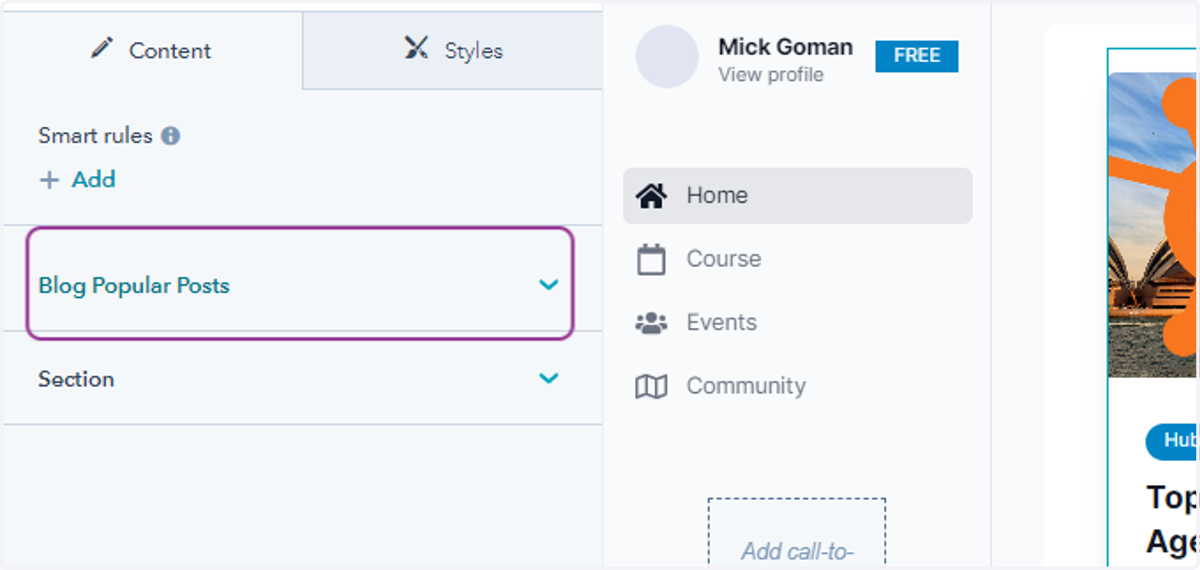Screen dimensions: 1200x570
Task: Switch to the Styles tab
Action: click(x=452, y=50)
